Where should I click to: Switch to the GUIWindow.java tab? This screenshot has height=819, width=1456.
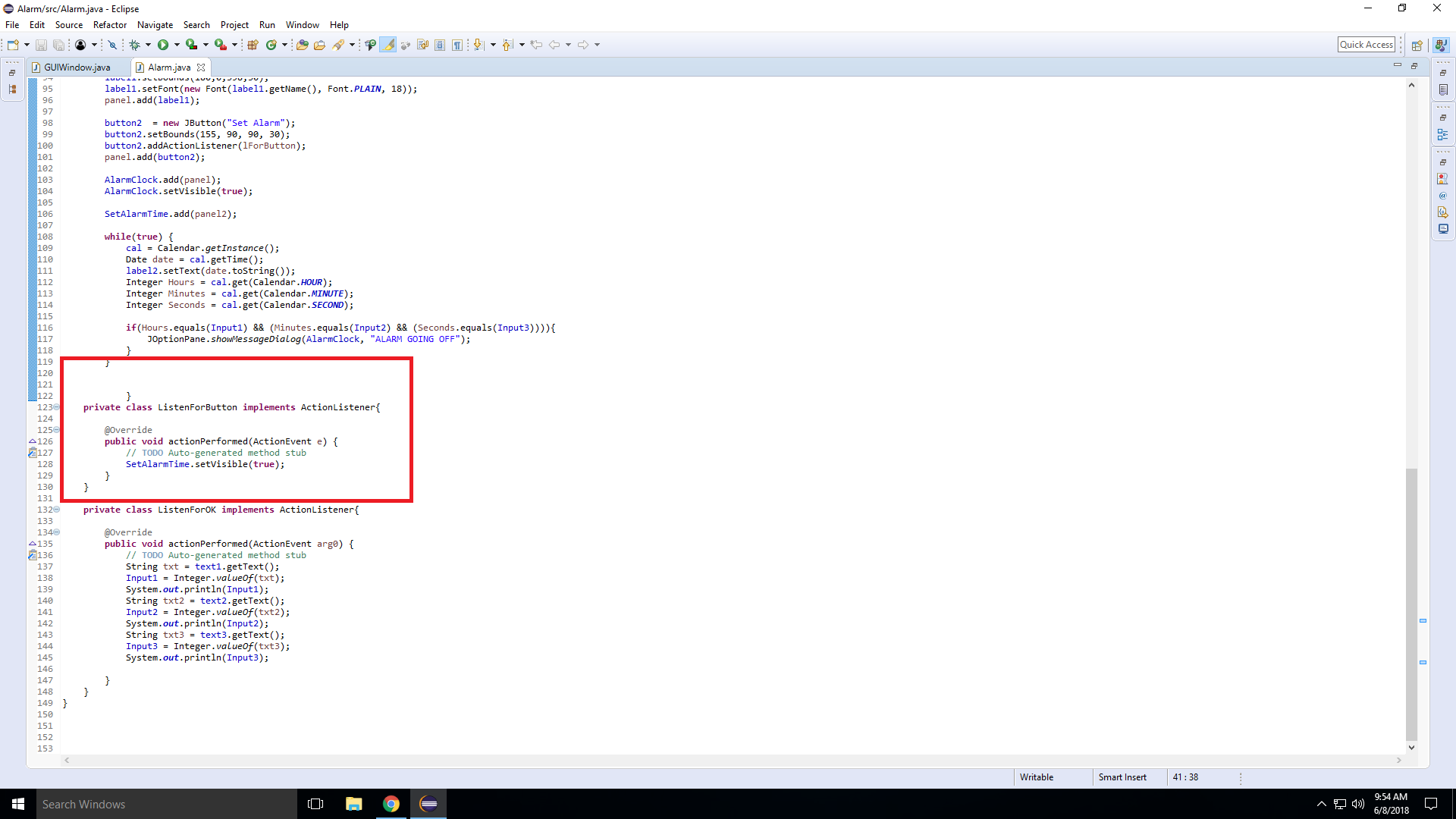pyautogui.click(x=77, y=67)
